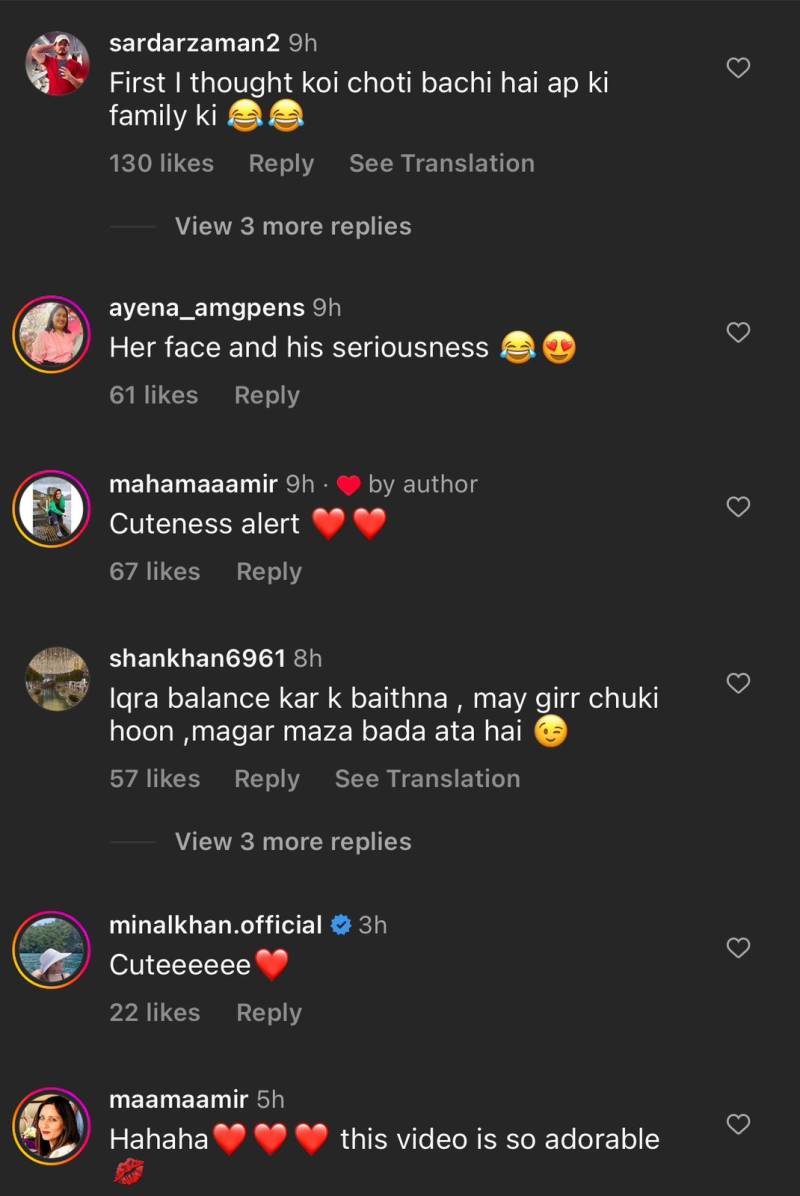Image resolution: width=800 pixels, height=1196 pixels.
Task: Reply to ayena_amgpens comment
Action: 267,396
